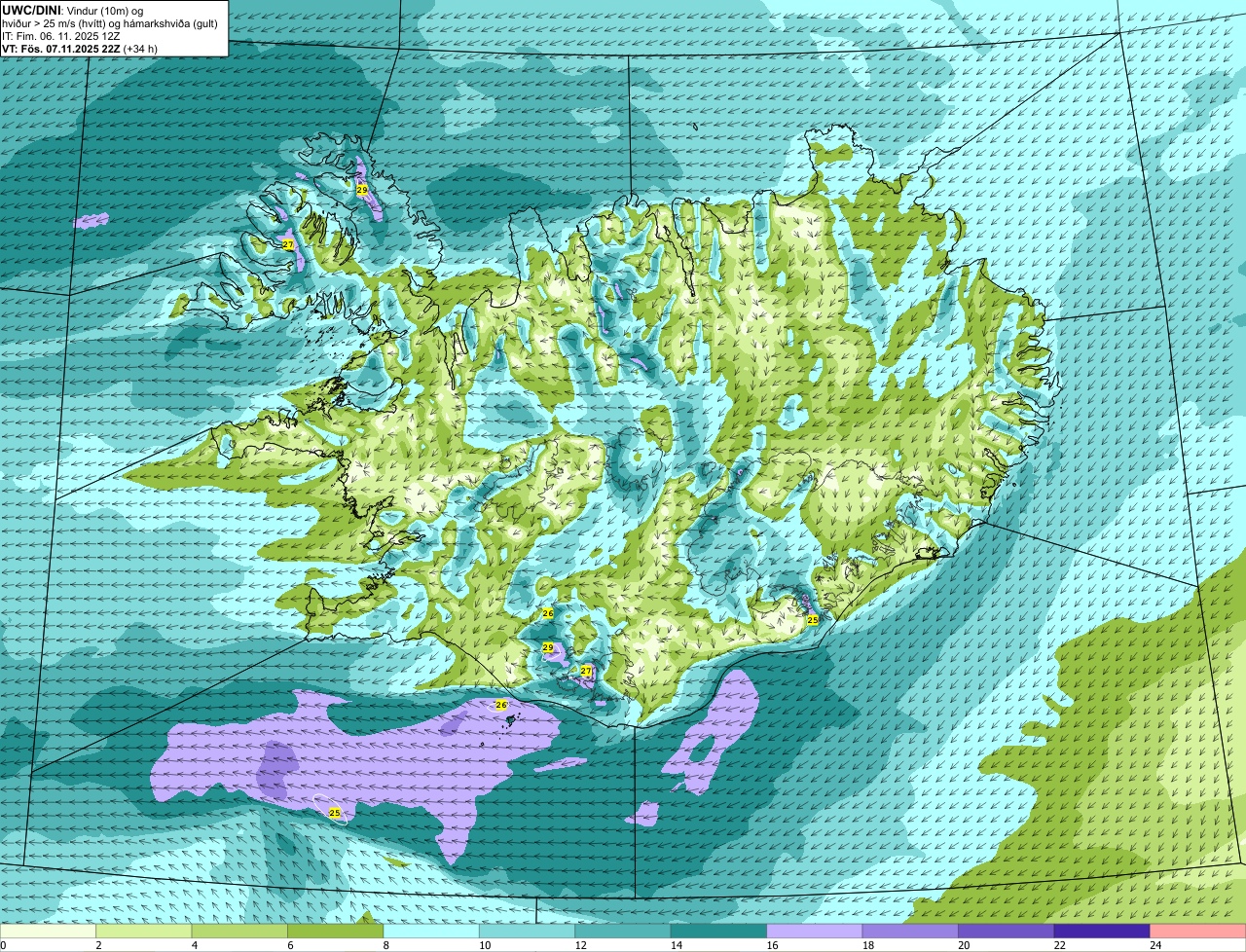Click the legend tick label 4

[x=194, y=945]
